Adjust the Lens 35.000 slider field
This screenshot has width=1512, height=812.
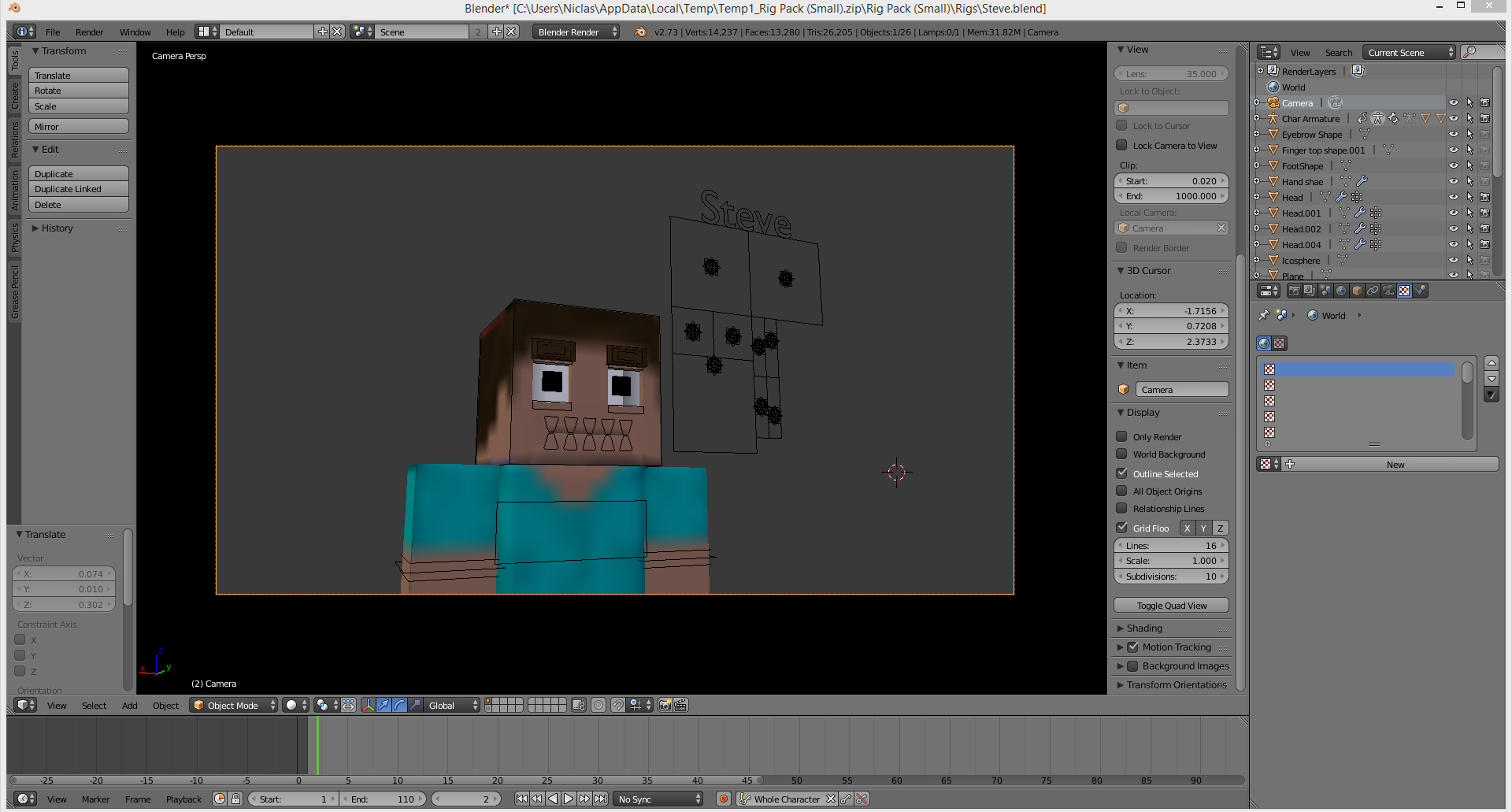pyautogui.click(x=1171, y=73)
